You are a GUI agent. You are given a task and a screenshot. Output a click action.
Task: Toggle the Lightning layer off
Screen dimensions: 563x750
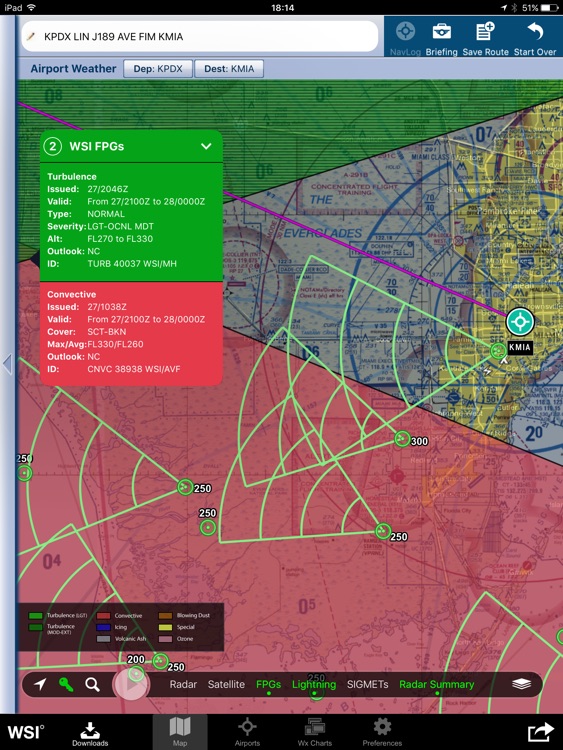click(314, 684)
